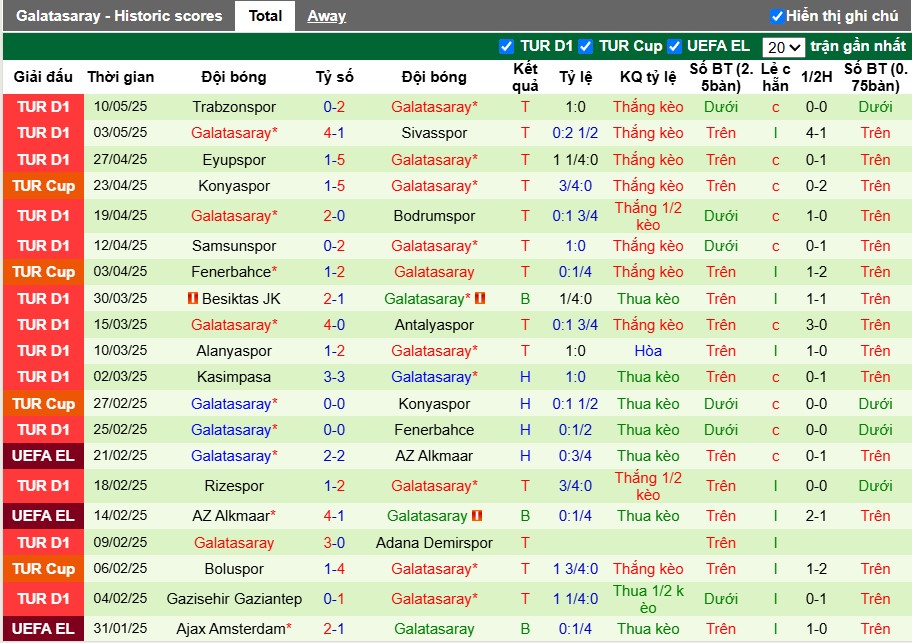Click the Giải đấu column header

pyautogui.click(x=43, y=77)
